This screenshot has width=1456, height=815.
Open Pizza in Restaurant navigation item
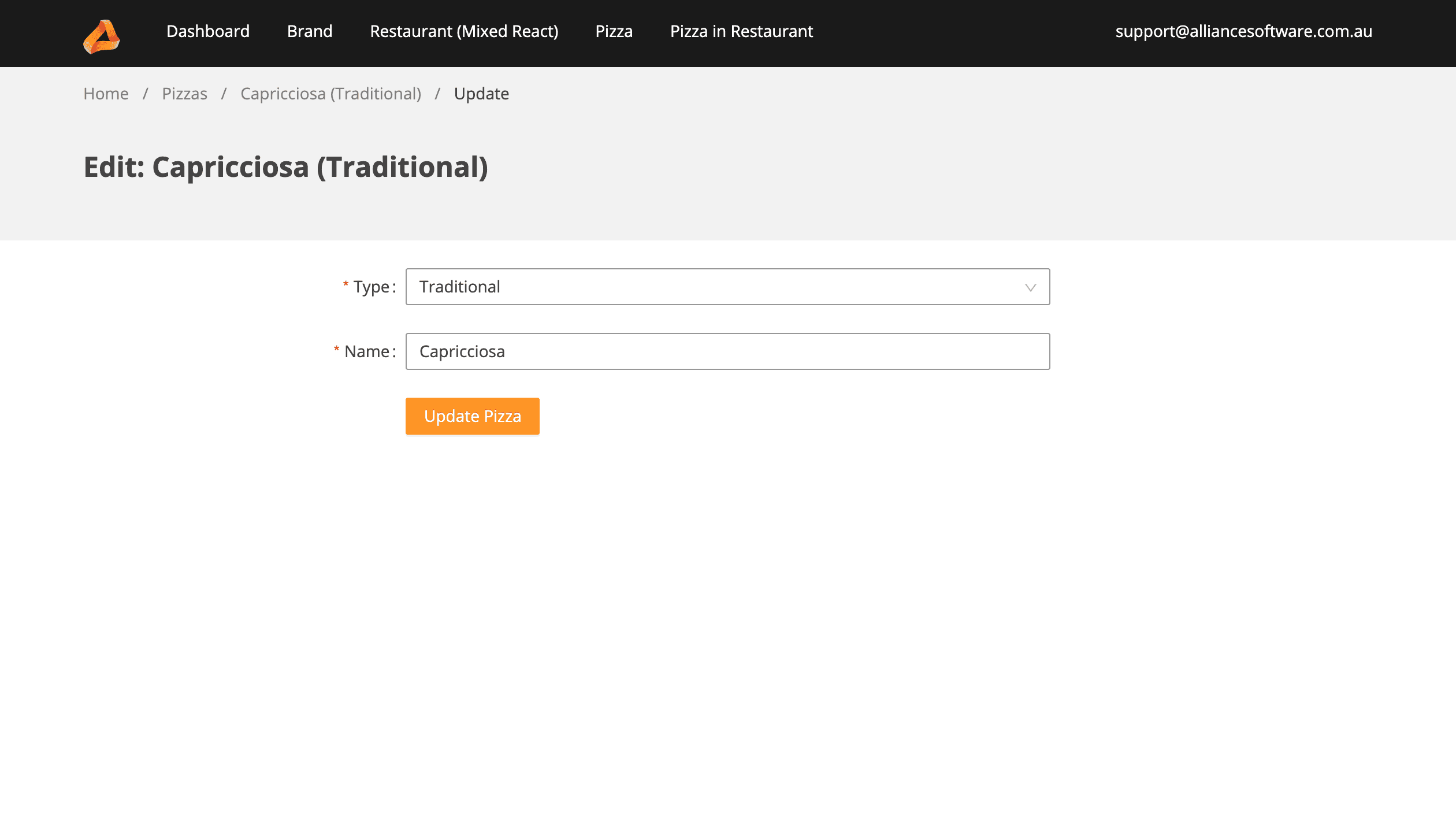click(741, 31)
